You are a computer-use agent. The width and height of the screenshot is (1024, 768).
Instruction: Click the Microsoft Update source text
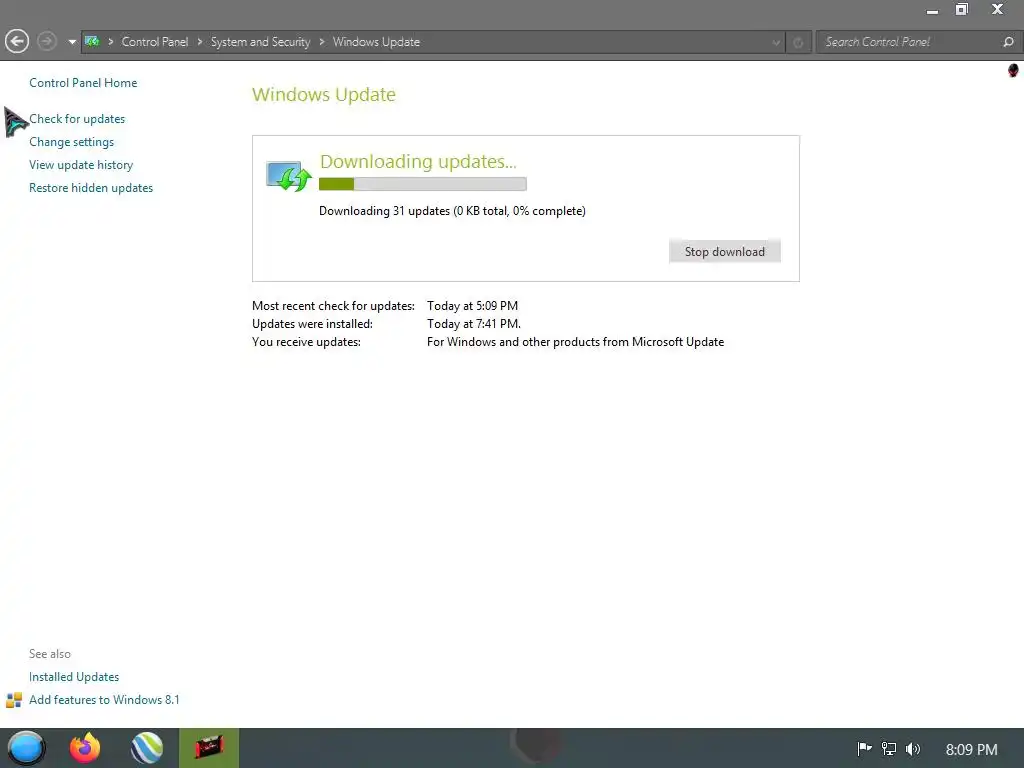tap(575, 342)
